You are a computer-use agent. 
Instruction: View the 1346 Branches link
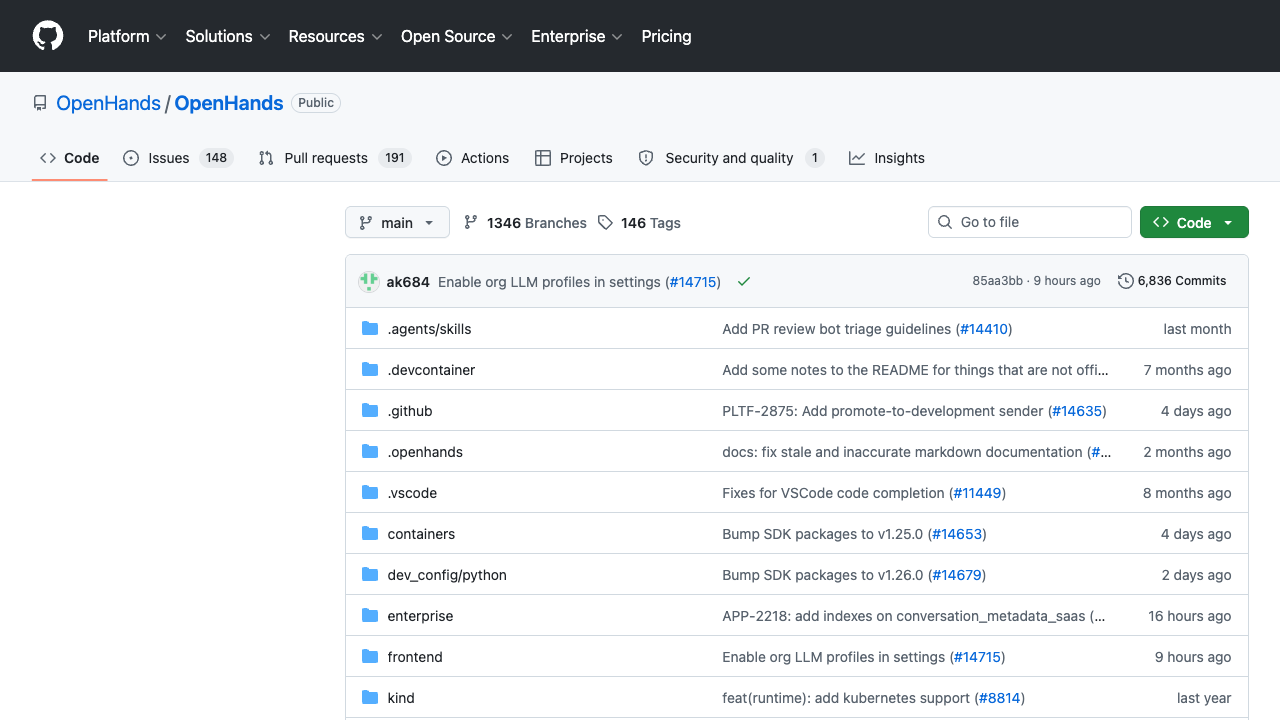pyautogui.click(x=525, y=223)
